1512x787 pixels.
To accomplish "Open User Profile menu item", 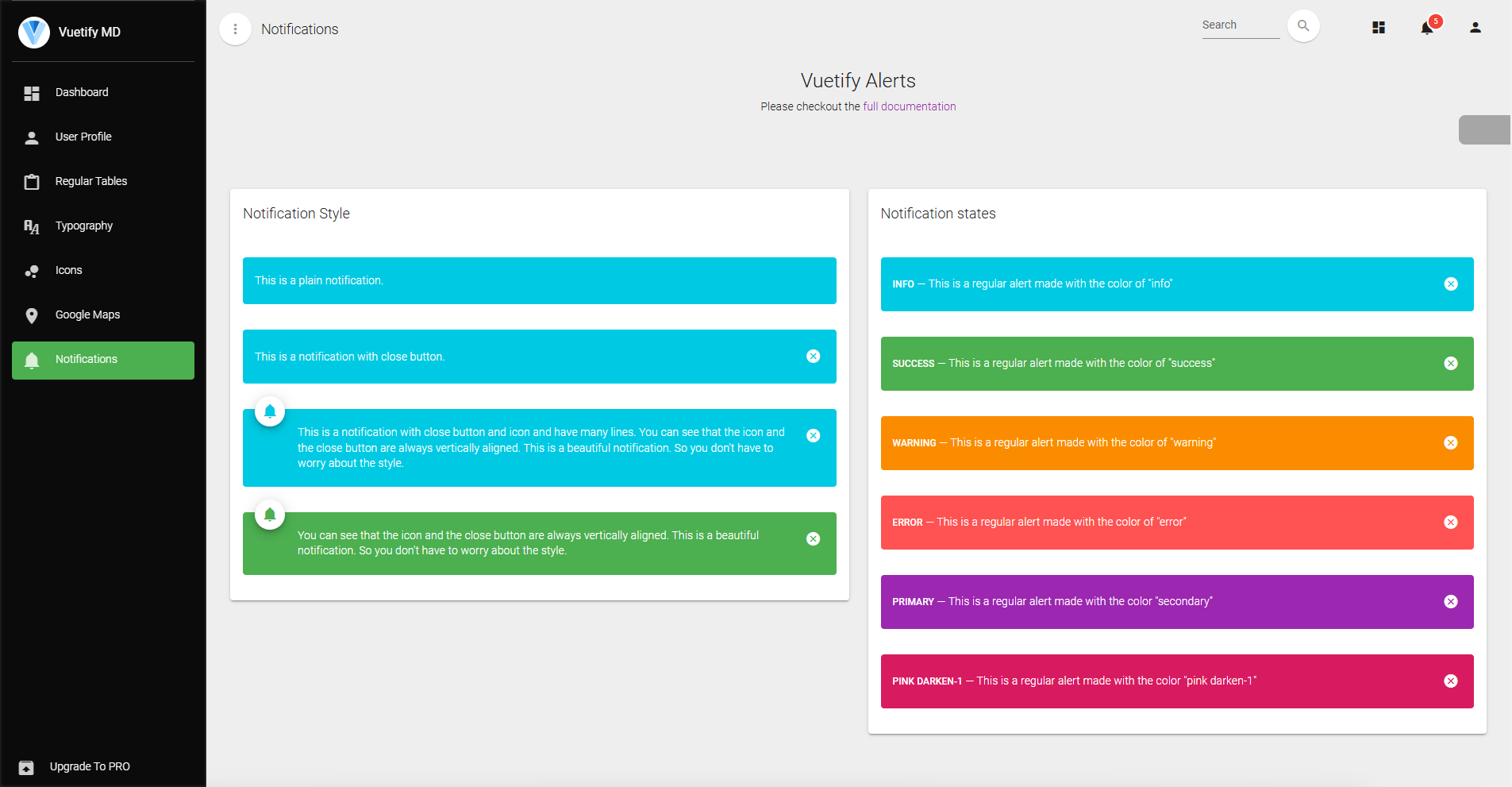I will coord(103,138).
